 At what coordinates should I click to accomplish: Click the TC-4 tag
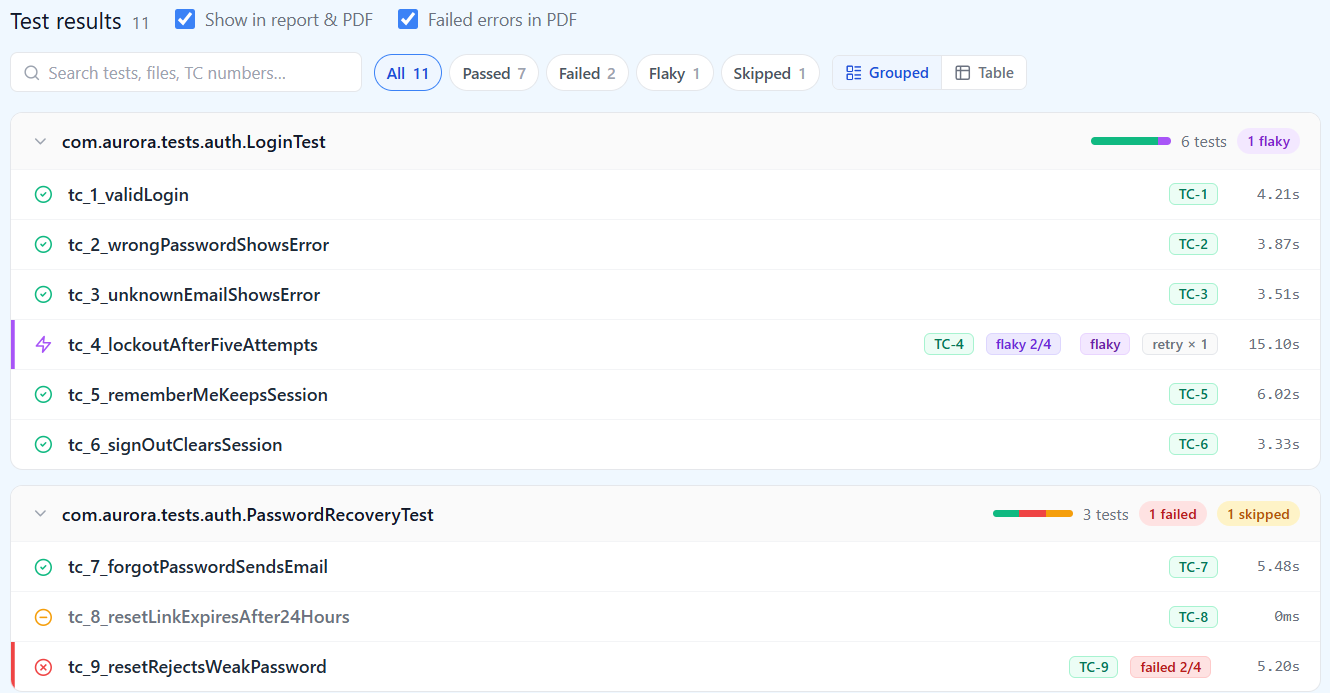[x=949, y=345]
